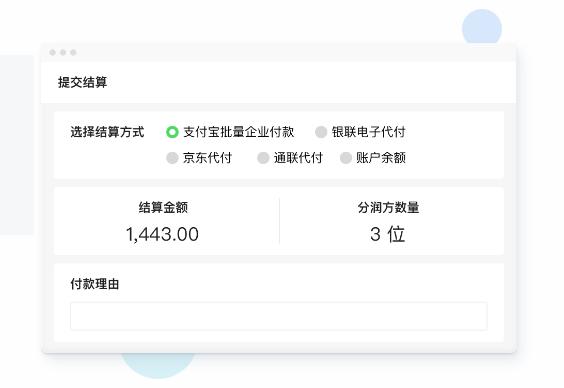Click the vertical divider between amounts
The height and width of the screenshot is (388, 564).
(279, 221)
